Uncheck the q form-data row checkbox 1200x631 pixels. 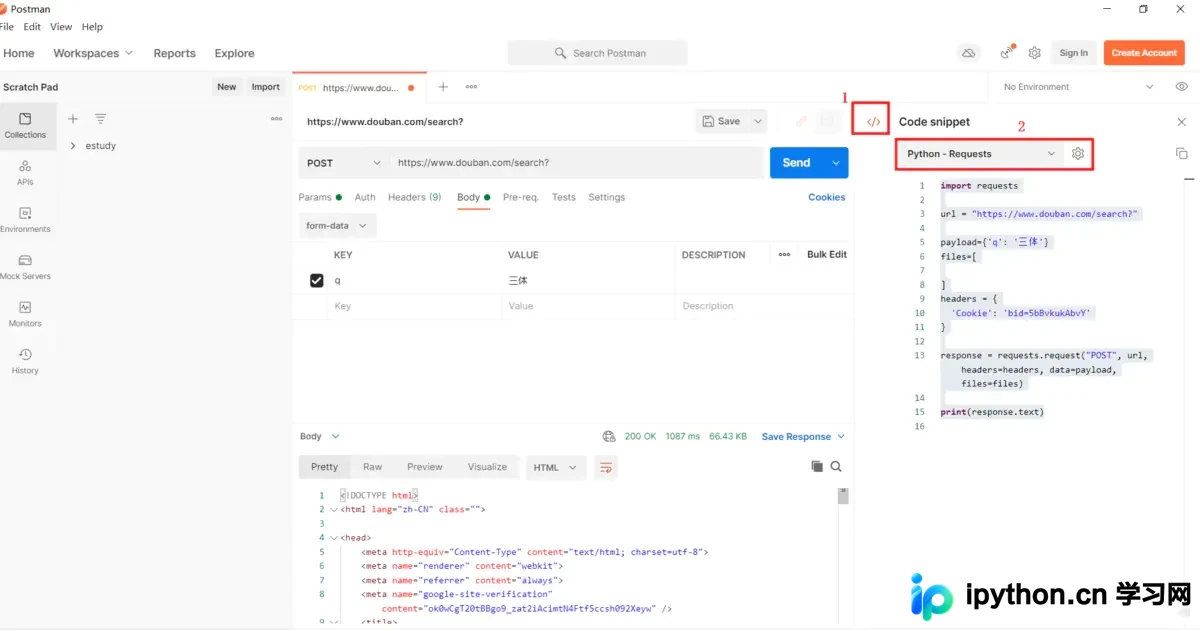(317, 281)
